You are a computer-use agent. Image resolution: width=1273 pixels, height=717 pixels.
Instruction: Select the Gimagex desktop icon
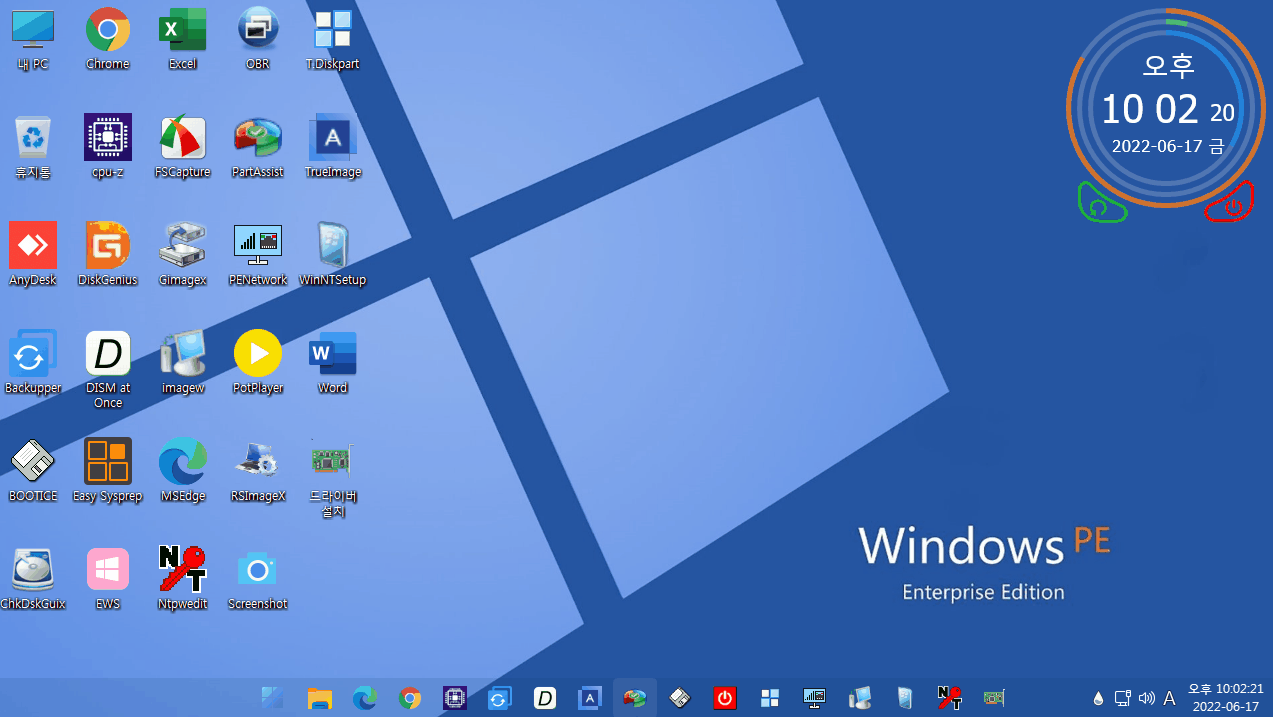183,254
